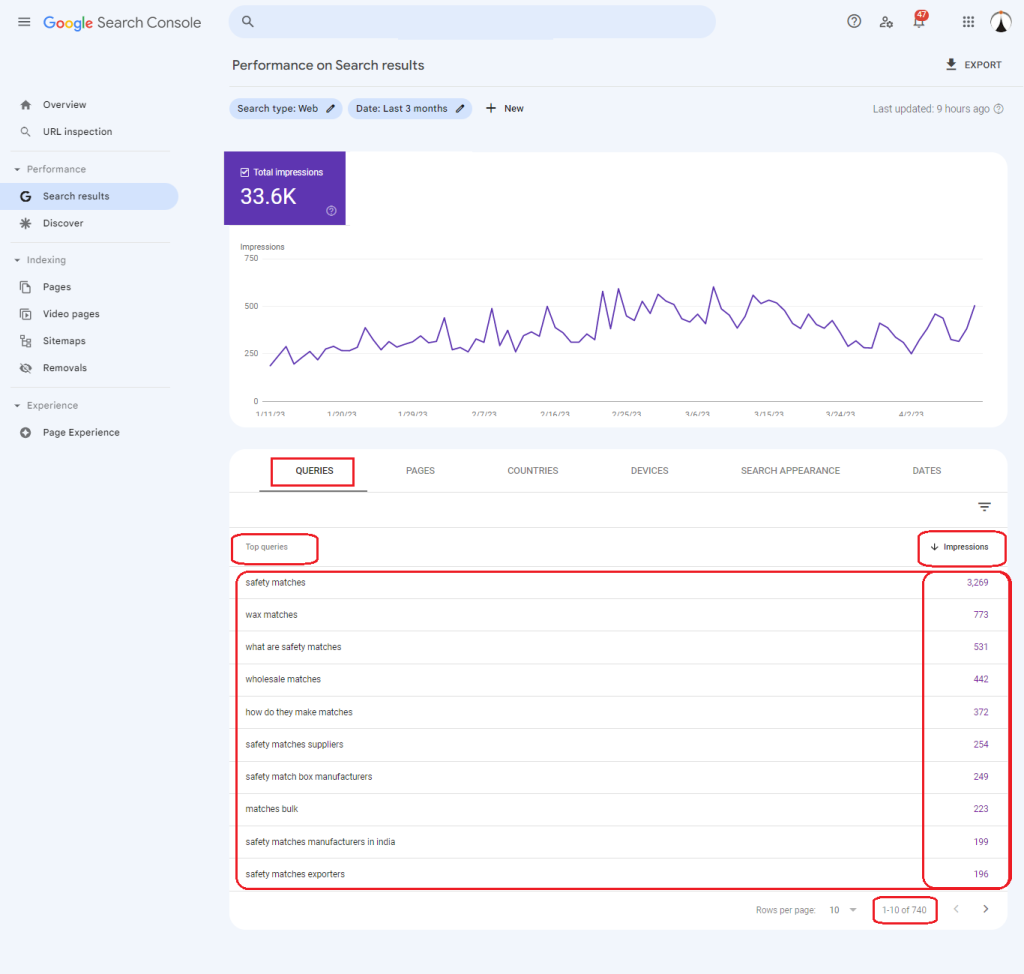Click the Video pages icon
This screenshot has height=974, width=1024.
point(25,314)
